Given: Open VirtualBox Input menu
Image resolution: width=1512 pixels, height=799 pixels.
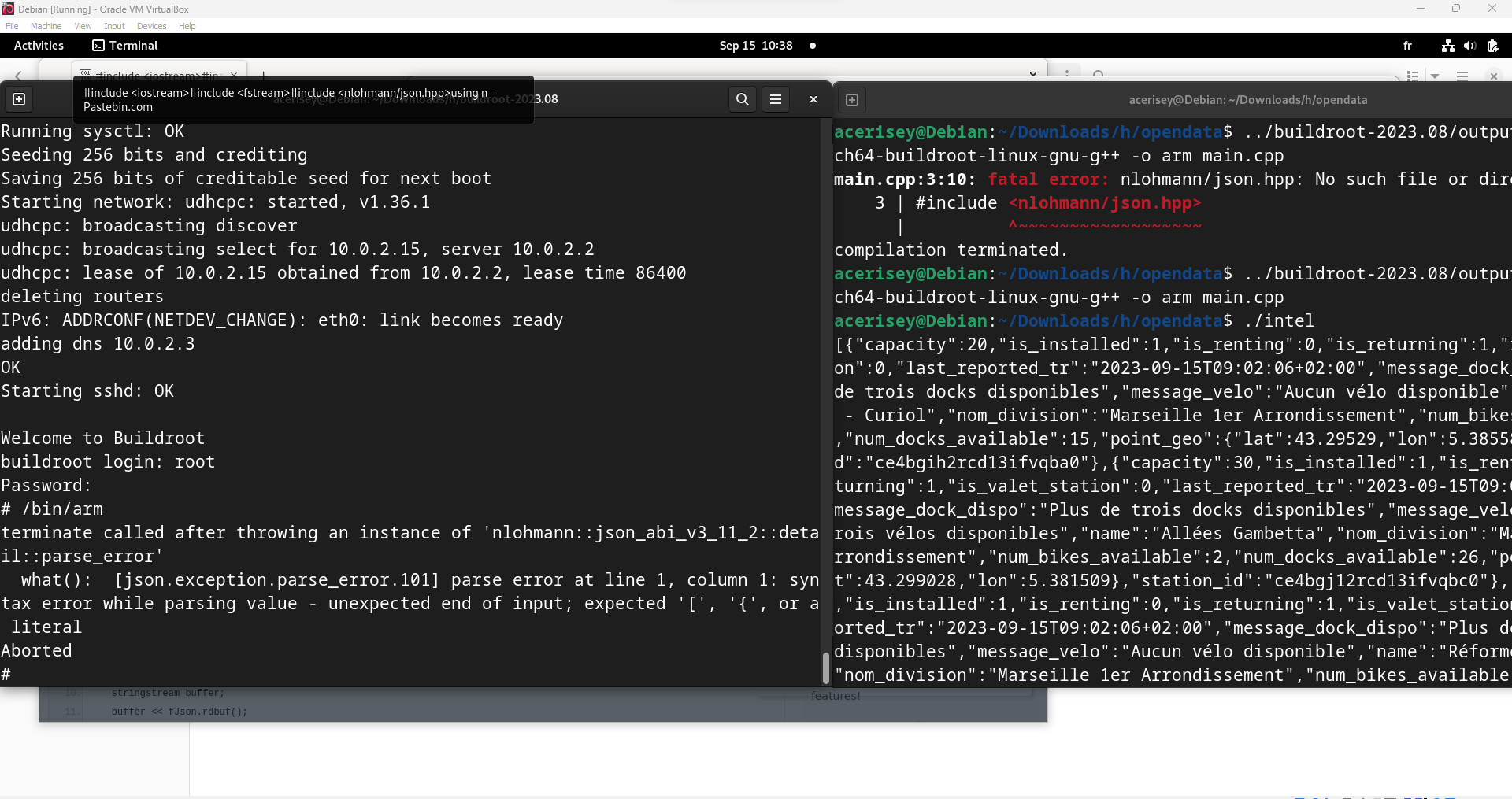Looking at the screenshot, I should [115, 26].
